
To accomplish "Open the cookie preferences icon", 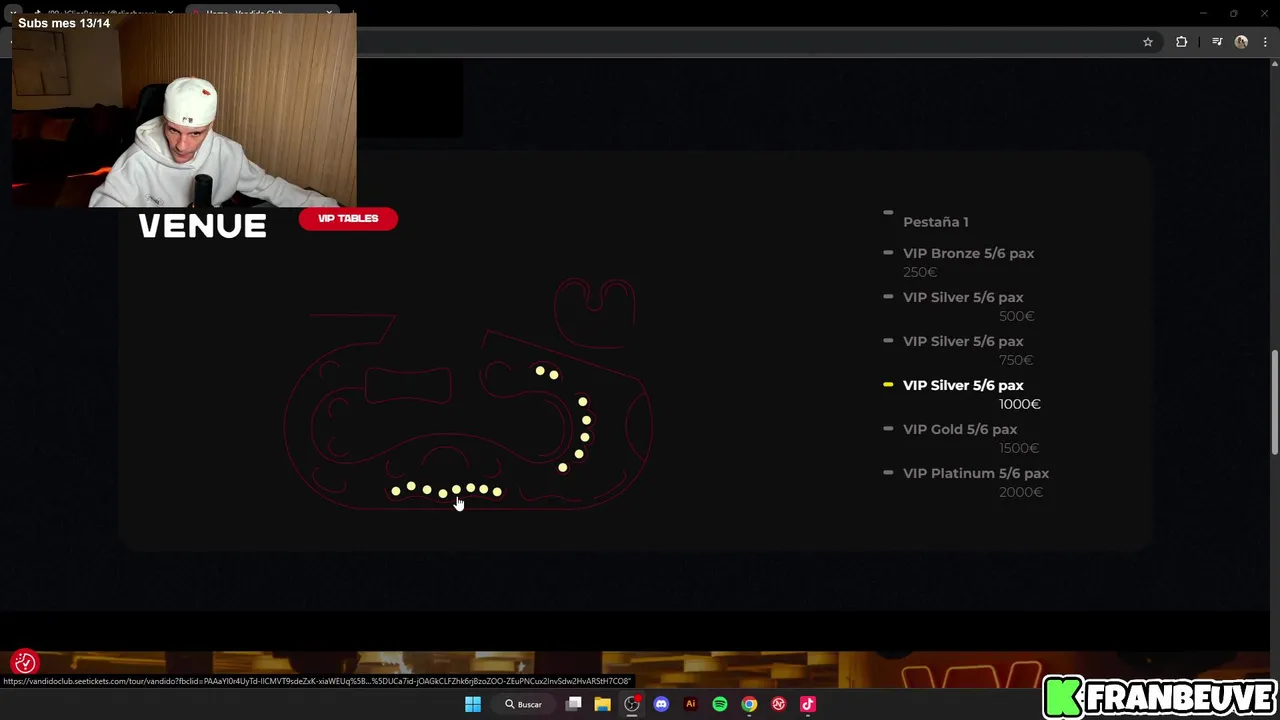I will coord(25,662).
